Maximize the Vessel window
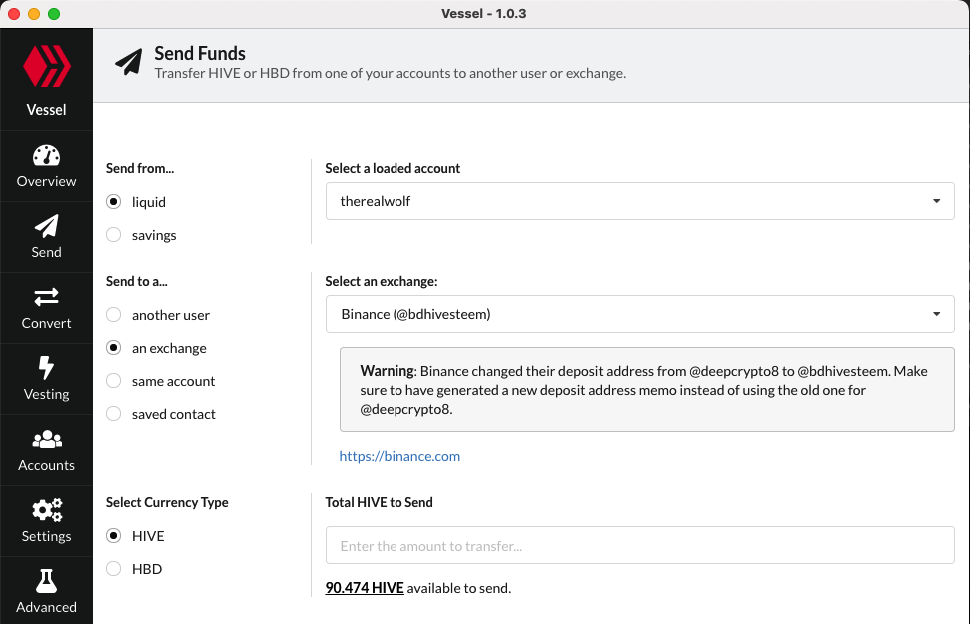Viewport: 970px width, 624px height. [54, 14]
